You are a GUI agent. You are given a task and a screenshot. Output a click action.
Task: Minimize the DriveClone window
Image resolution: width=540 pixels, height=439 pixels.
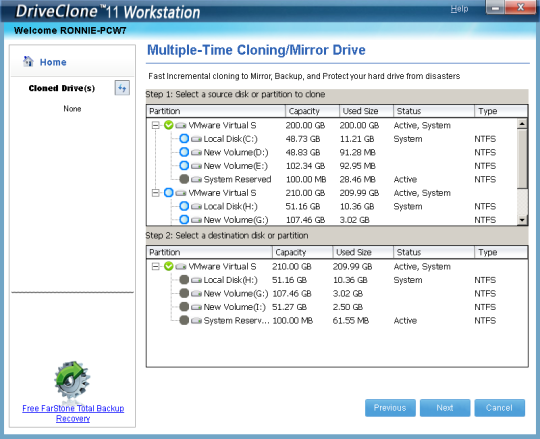tap(495, 8)
